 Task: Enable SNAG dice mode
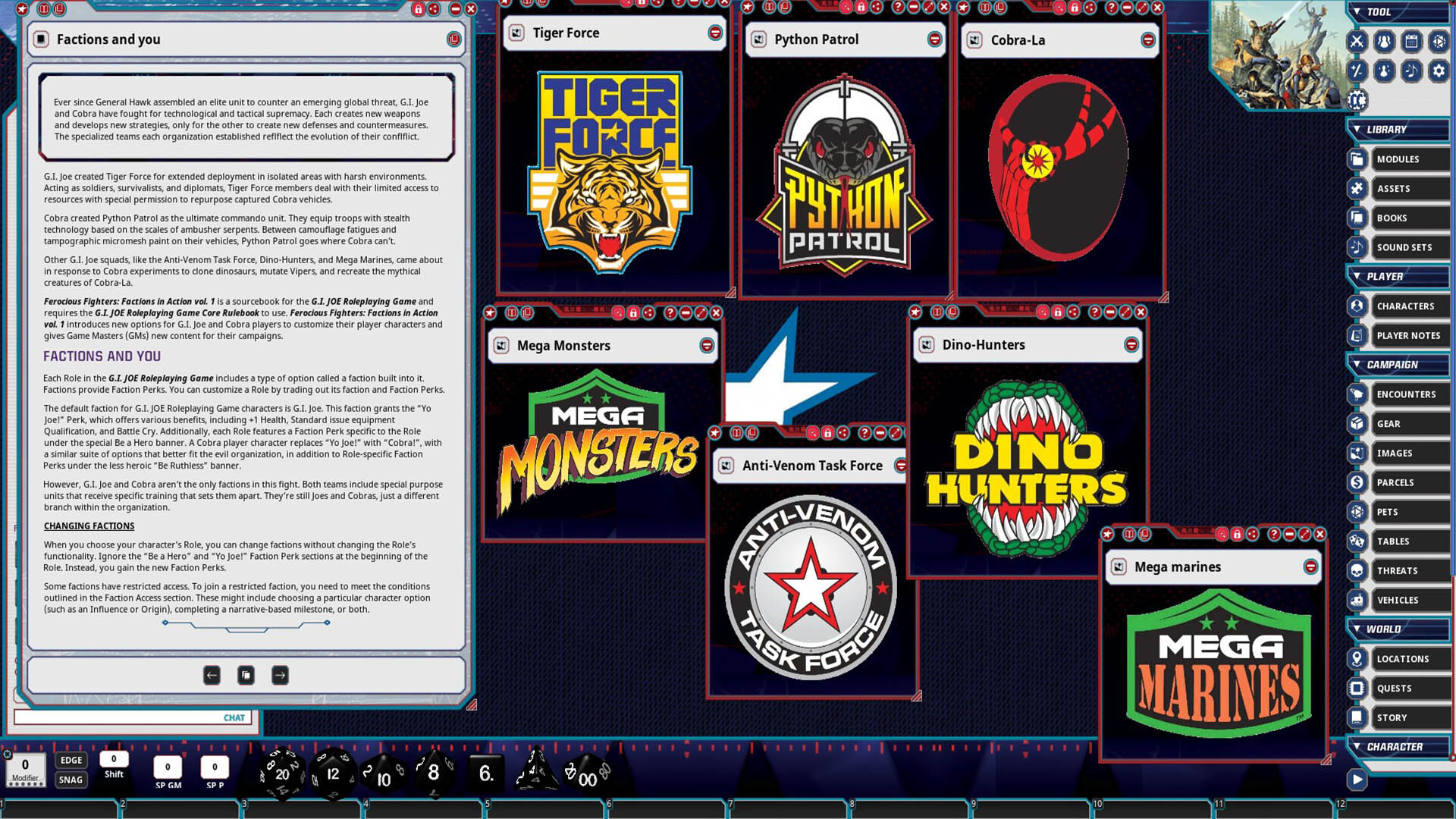coord(71,779)
